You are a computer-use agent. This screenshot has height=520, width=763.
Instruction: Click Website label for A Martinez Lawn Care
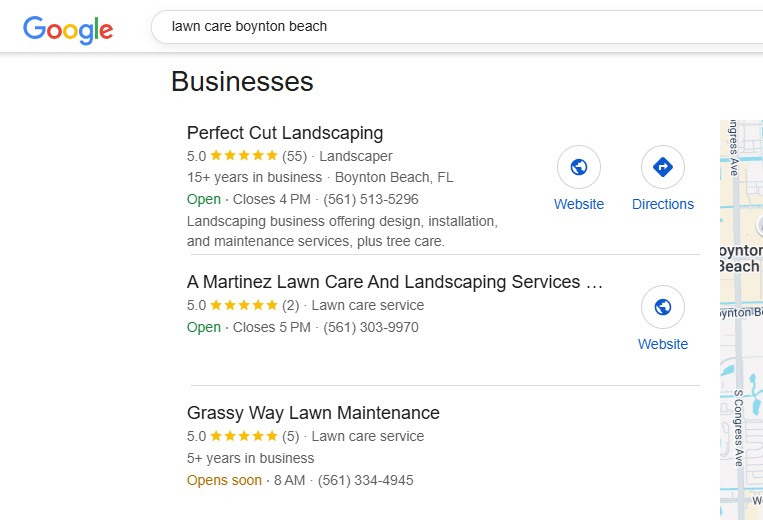[662, 344]
